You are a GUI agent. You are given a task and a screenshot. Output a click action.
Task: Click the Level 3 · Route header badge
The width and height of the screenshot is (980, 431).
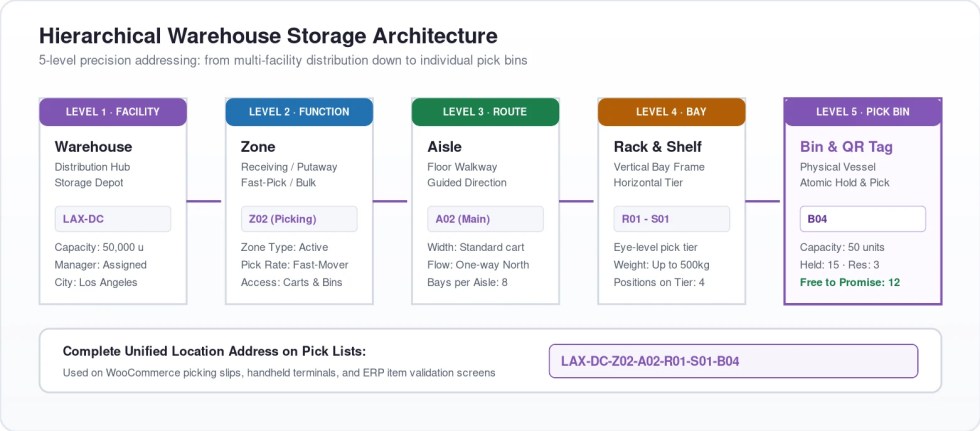point(486,112)
